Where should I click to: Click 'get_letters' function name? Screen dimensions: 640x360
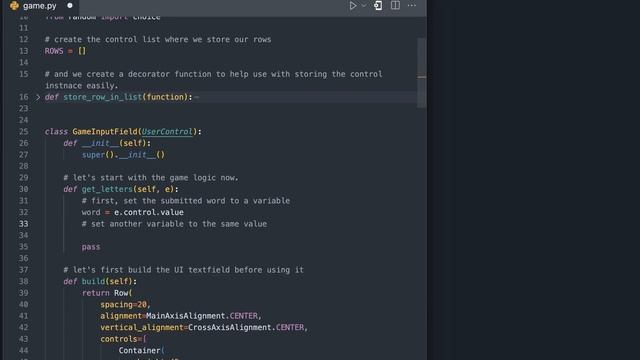pyautogui.click(x=107, y=189)
